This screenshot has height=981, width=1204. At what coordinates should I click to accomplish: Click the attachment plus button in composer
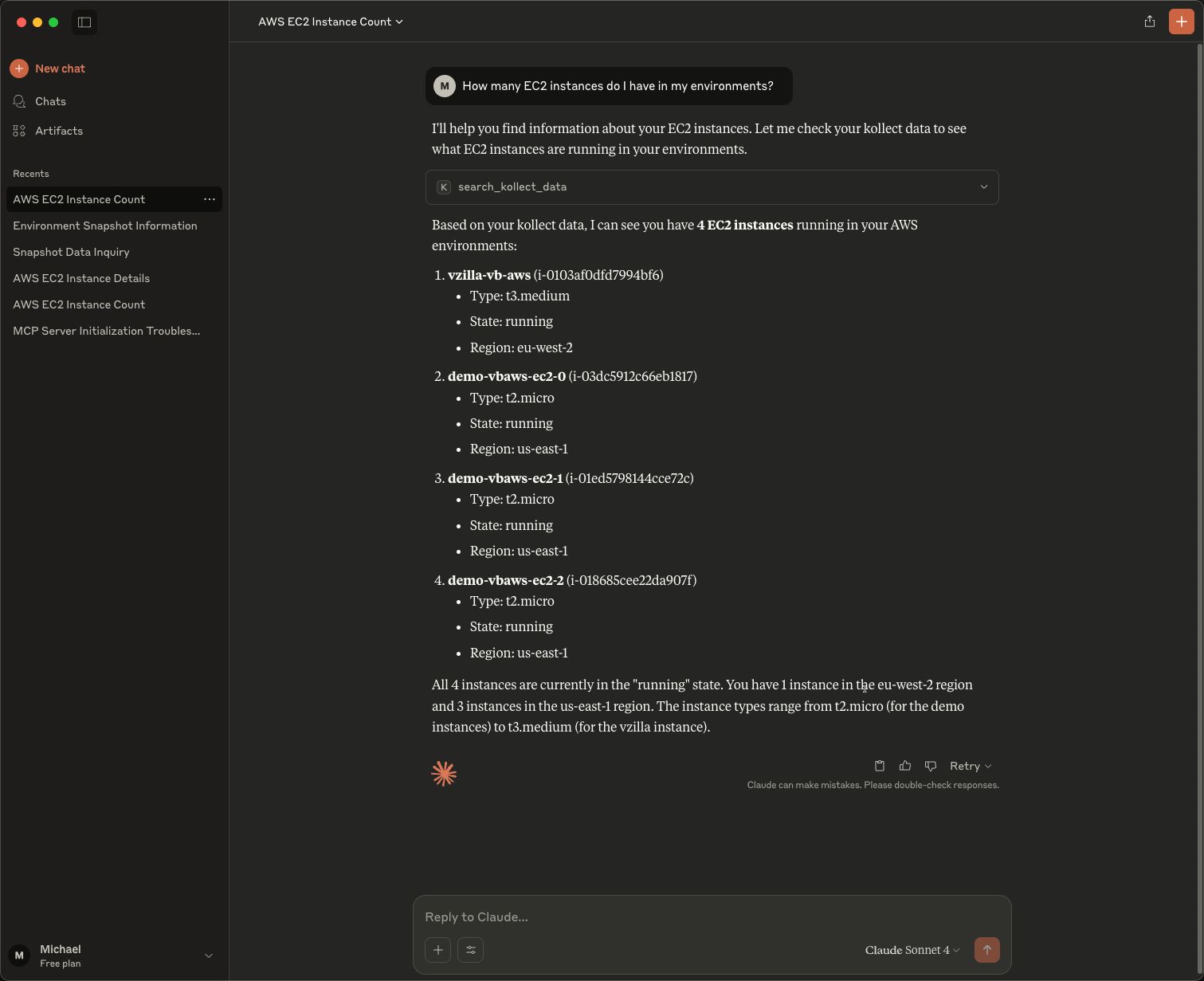[437, 950]
